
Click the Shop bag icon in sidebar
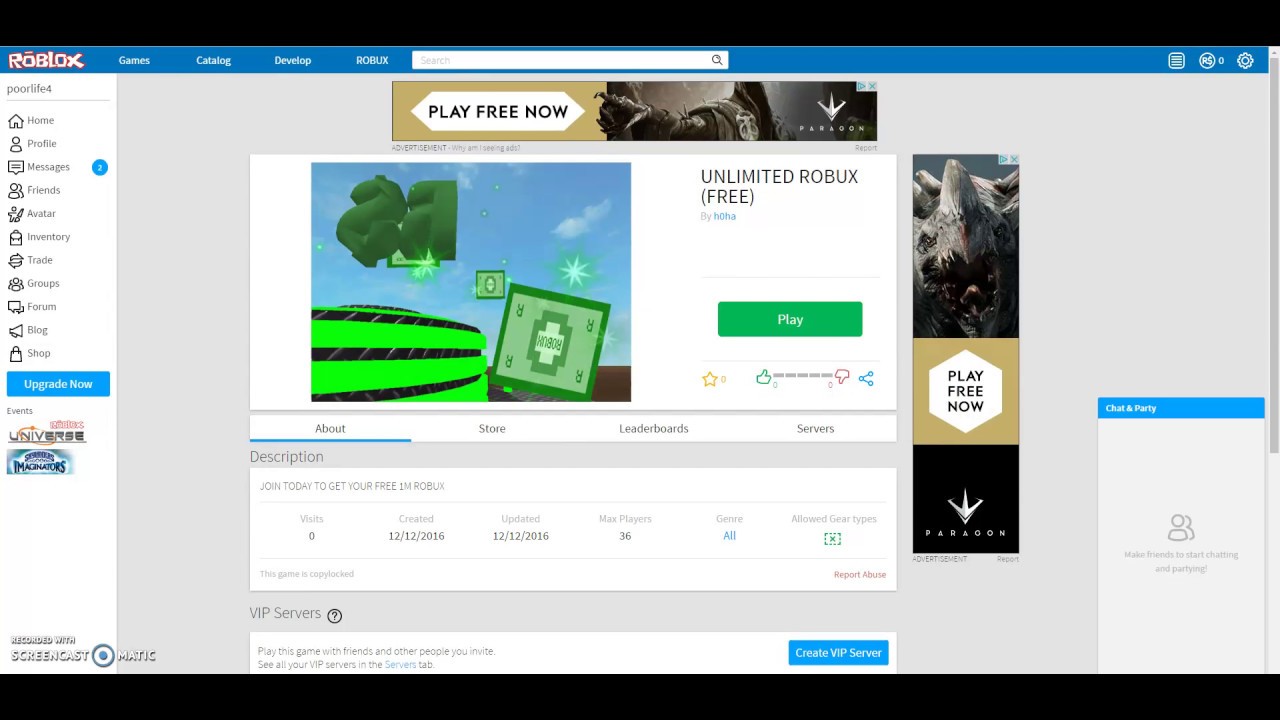click(16, 353)
